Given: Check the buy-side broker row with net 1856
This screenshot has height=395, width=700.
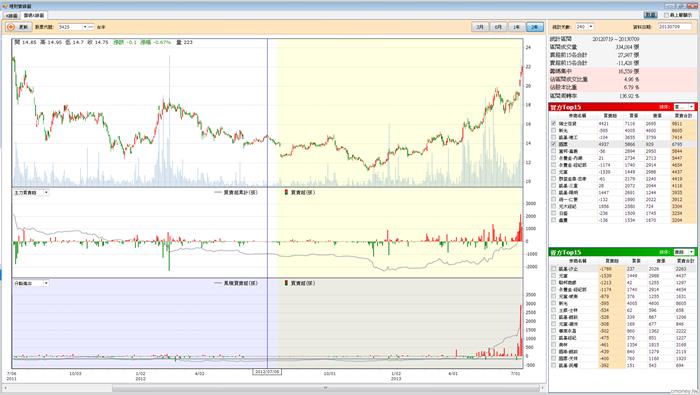Looking at the screenshot, I should (554, 206).
